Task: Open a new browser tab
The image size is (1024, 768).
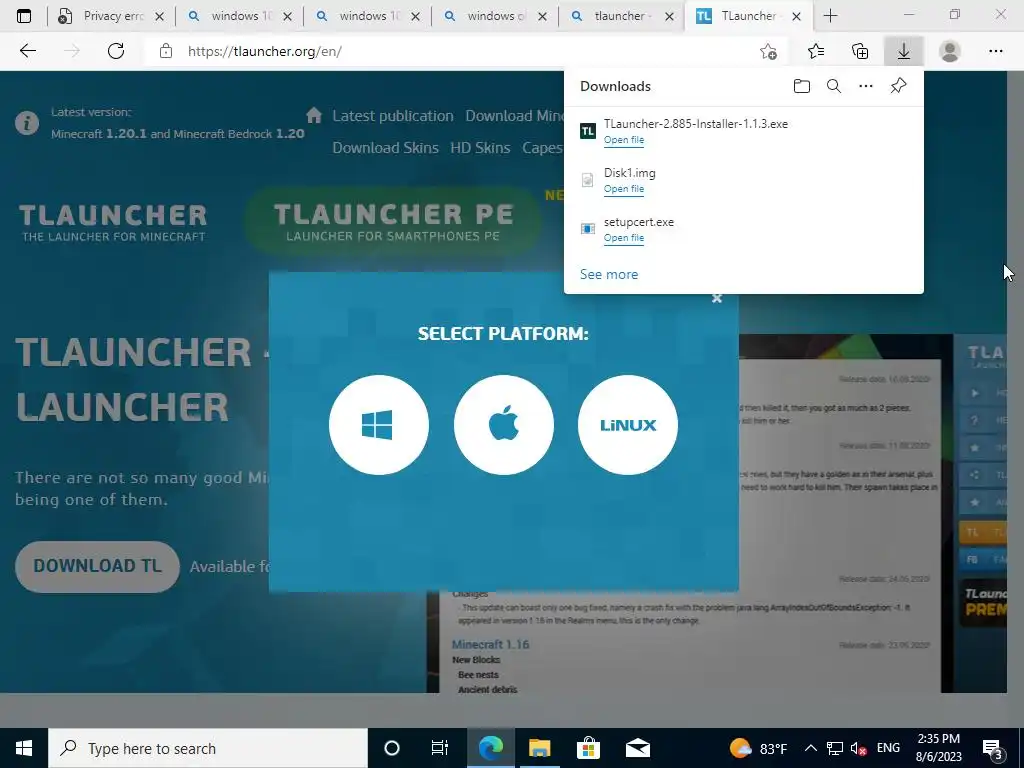Action: point(831,16)
